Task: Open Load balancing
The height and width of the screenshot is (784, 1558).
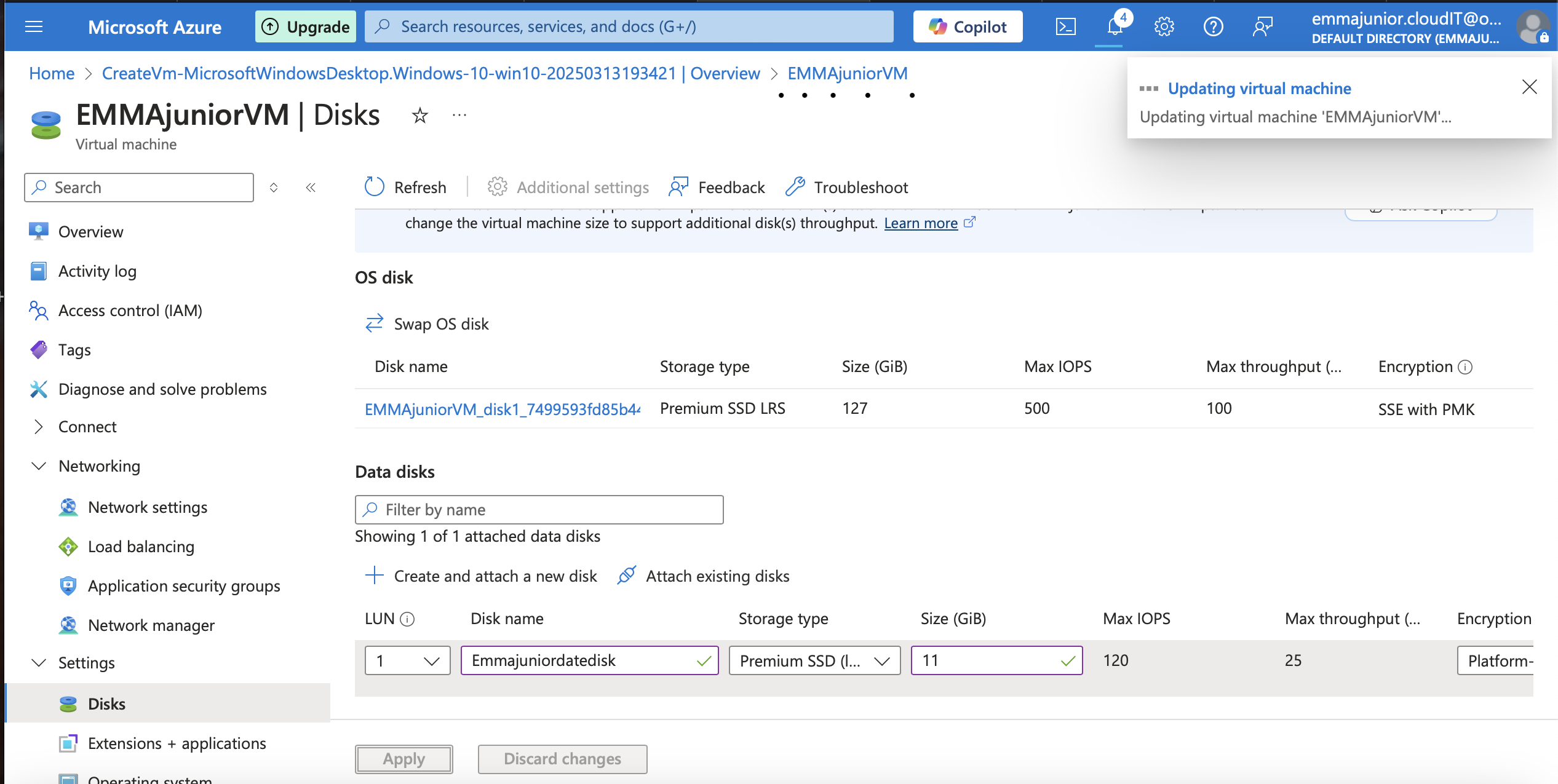Action: click(x=141, y=547)
